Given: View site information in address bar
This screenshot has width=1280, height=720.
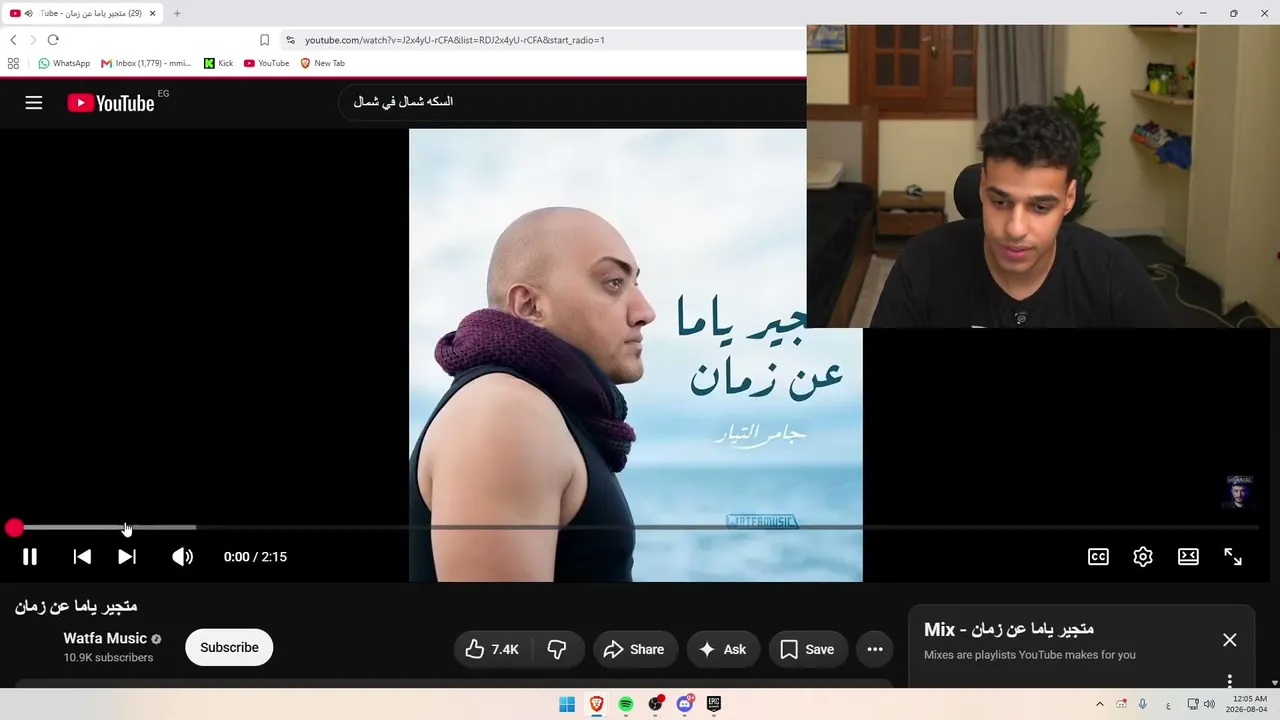Looking at the screenshot, I should click(x=290, y=40).
